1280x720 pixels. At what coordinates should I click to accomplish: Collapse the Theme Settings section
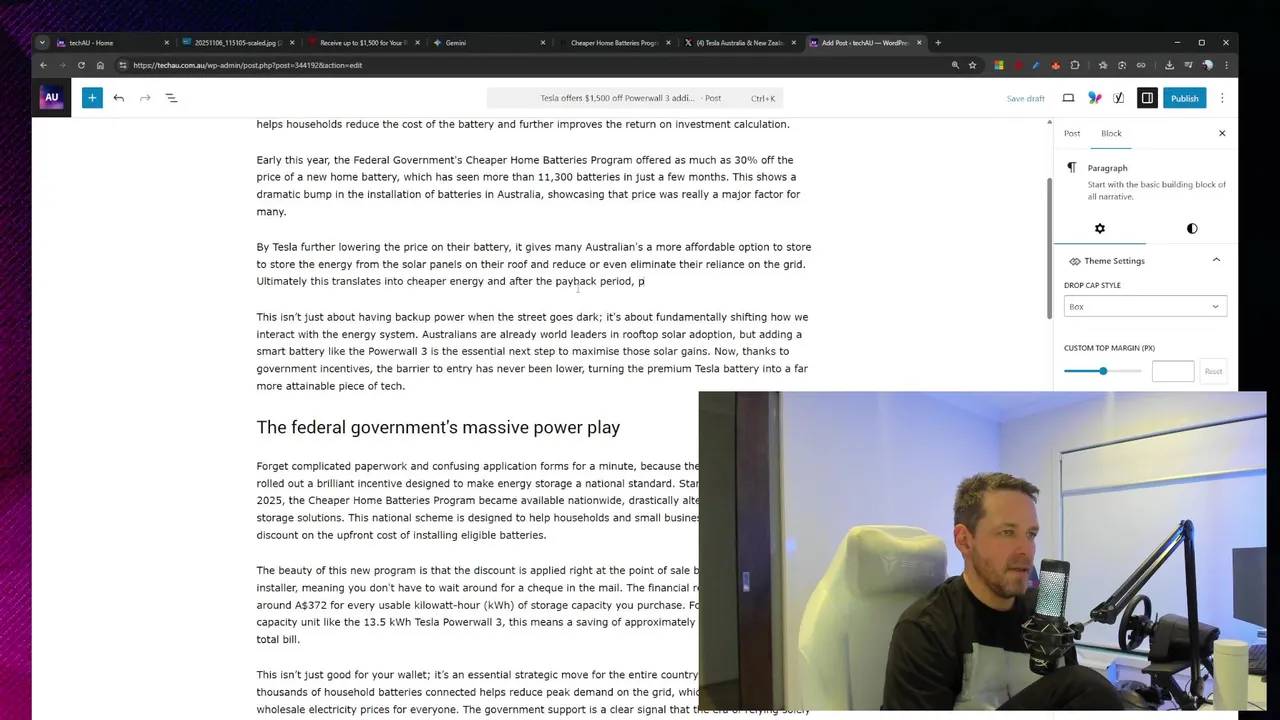[x=1216, y=260]
